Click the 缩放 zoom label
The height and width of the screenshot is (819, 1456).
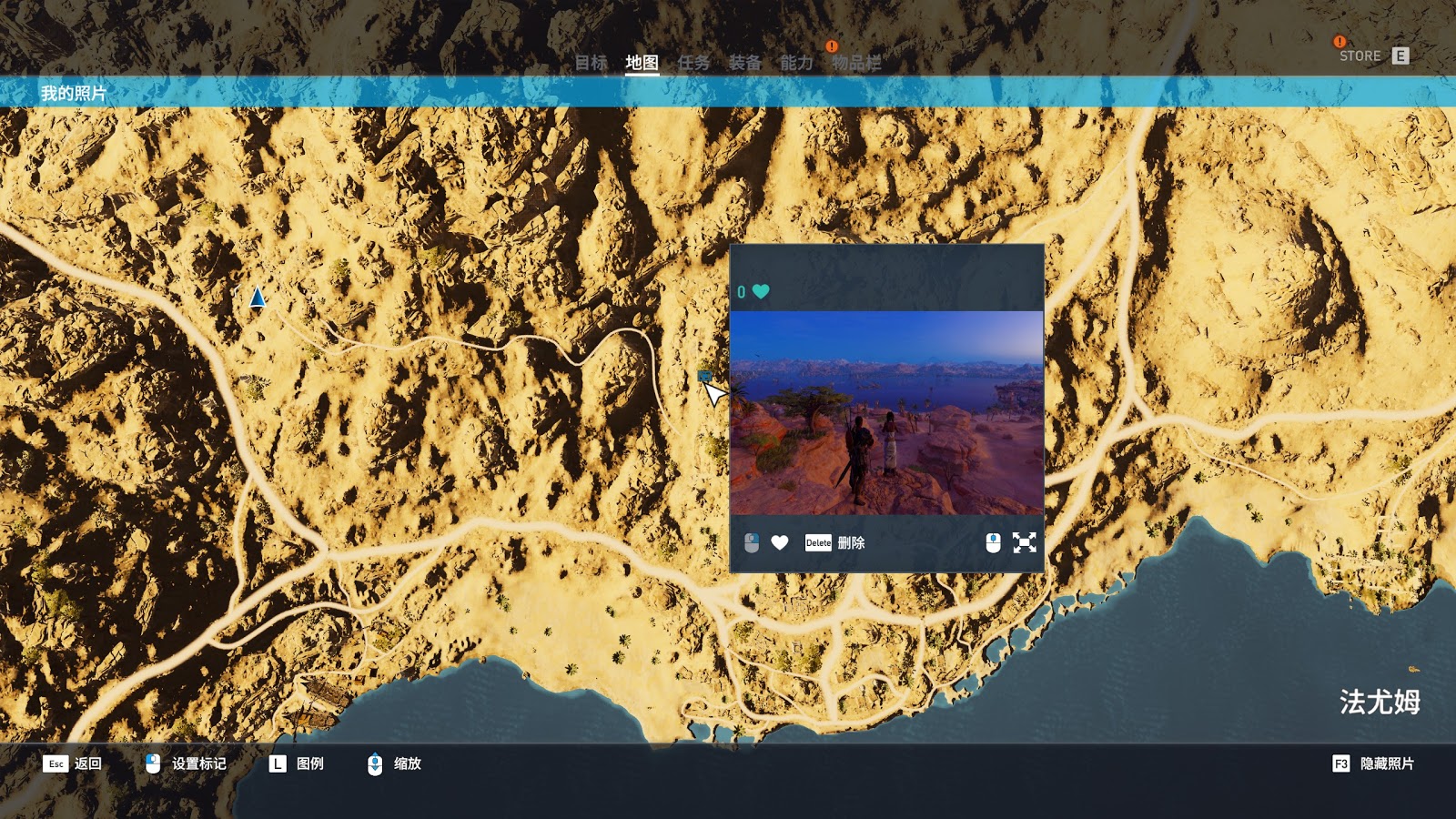coord(408,763)
